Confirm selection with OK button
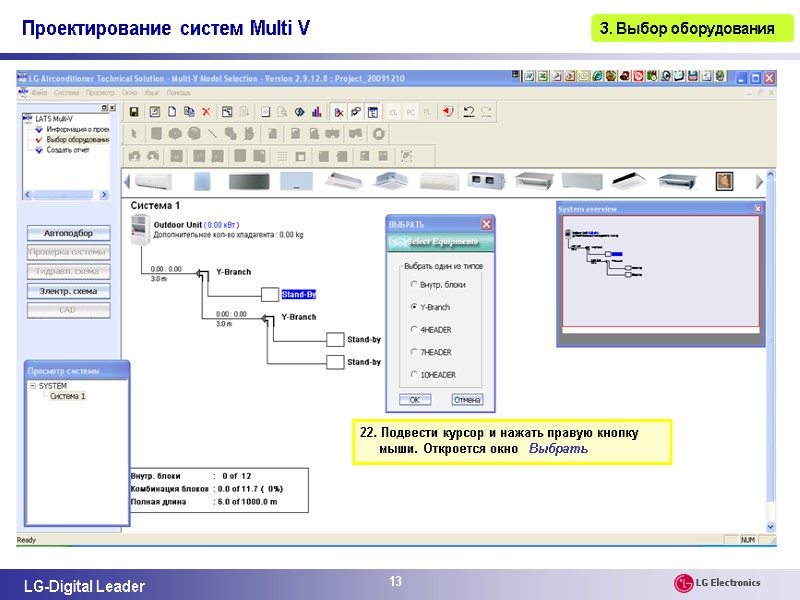 coord(415,400)
